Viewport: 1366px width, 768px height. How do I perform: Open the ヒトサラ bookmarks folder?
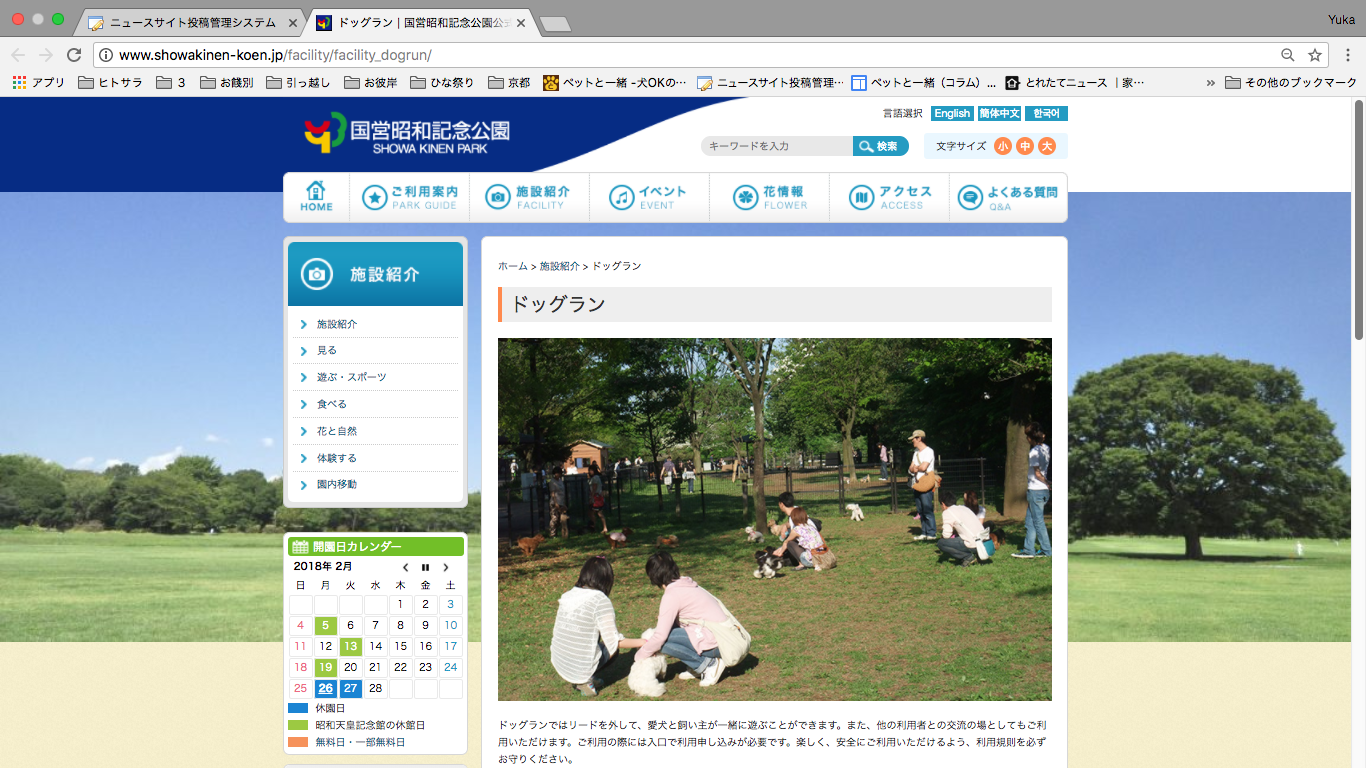point(110,83)
